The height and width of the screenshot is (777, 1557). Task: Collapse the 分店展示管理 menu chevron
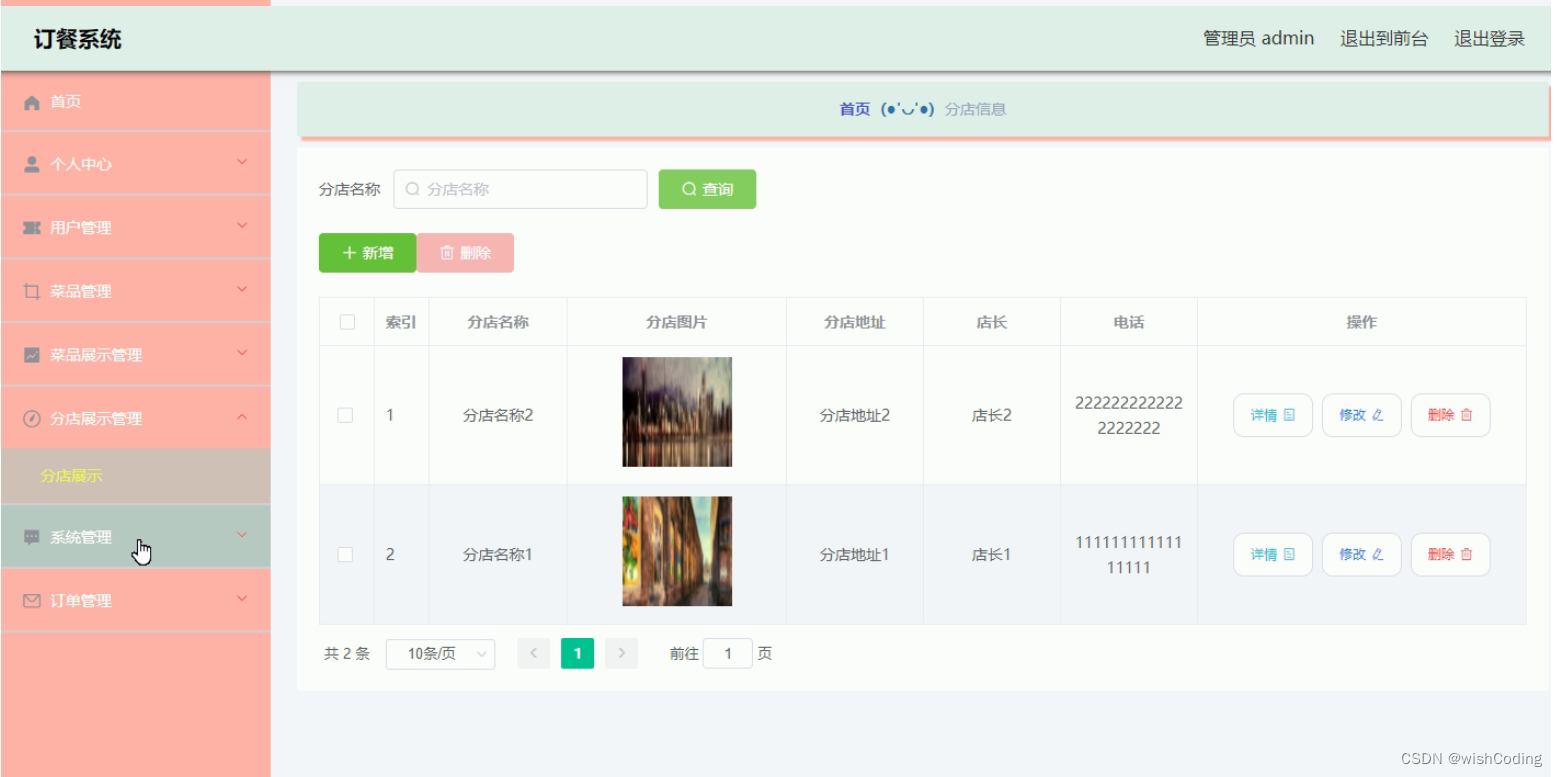[x=241, y=418]
